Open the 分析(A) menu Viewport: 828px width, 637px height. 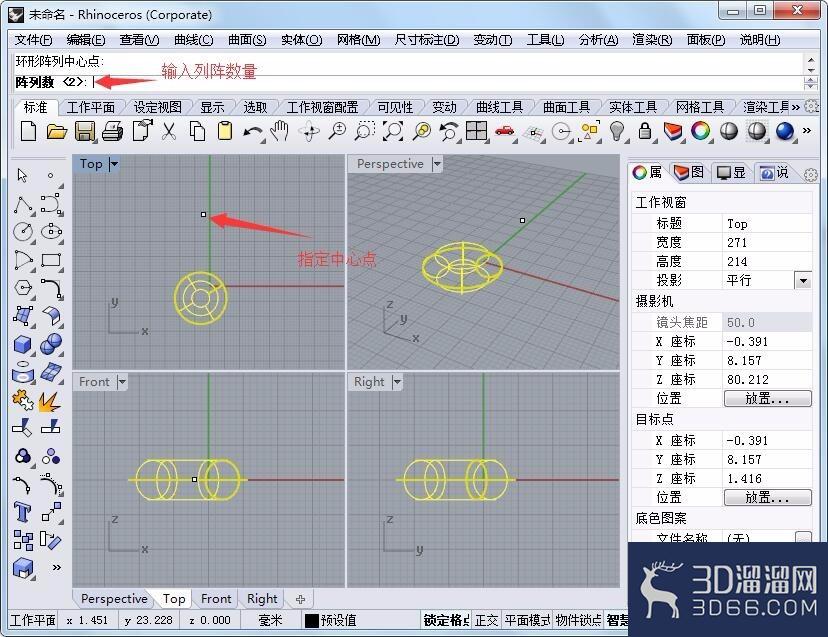[598, 40]
